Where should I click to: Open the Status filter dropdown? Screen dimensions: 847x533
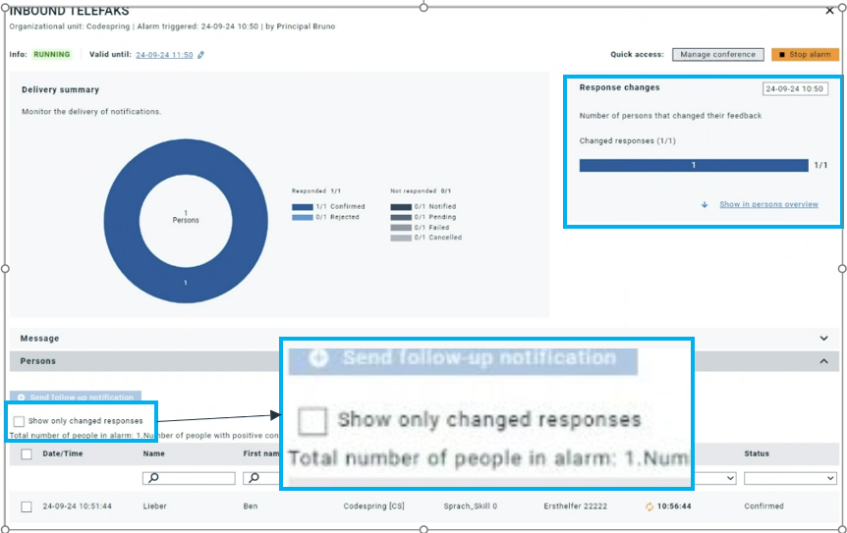[790, 478]
